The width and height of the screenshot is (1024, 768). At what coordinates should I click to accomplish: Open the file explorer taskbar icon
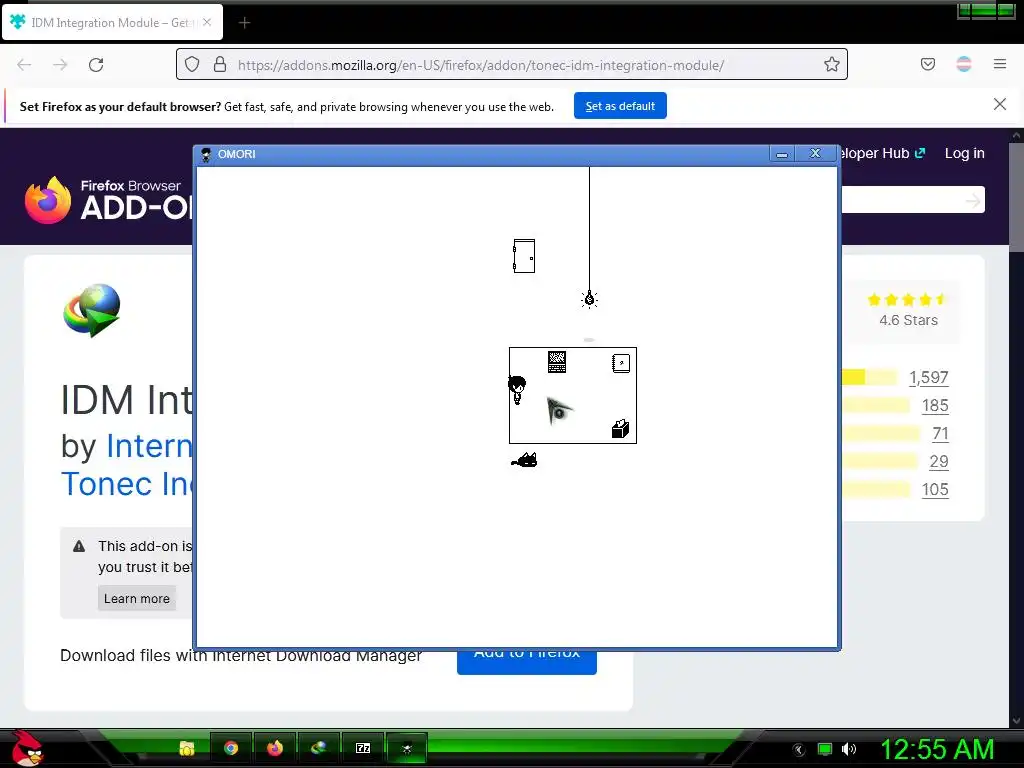click(x=187, y=748)
